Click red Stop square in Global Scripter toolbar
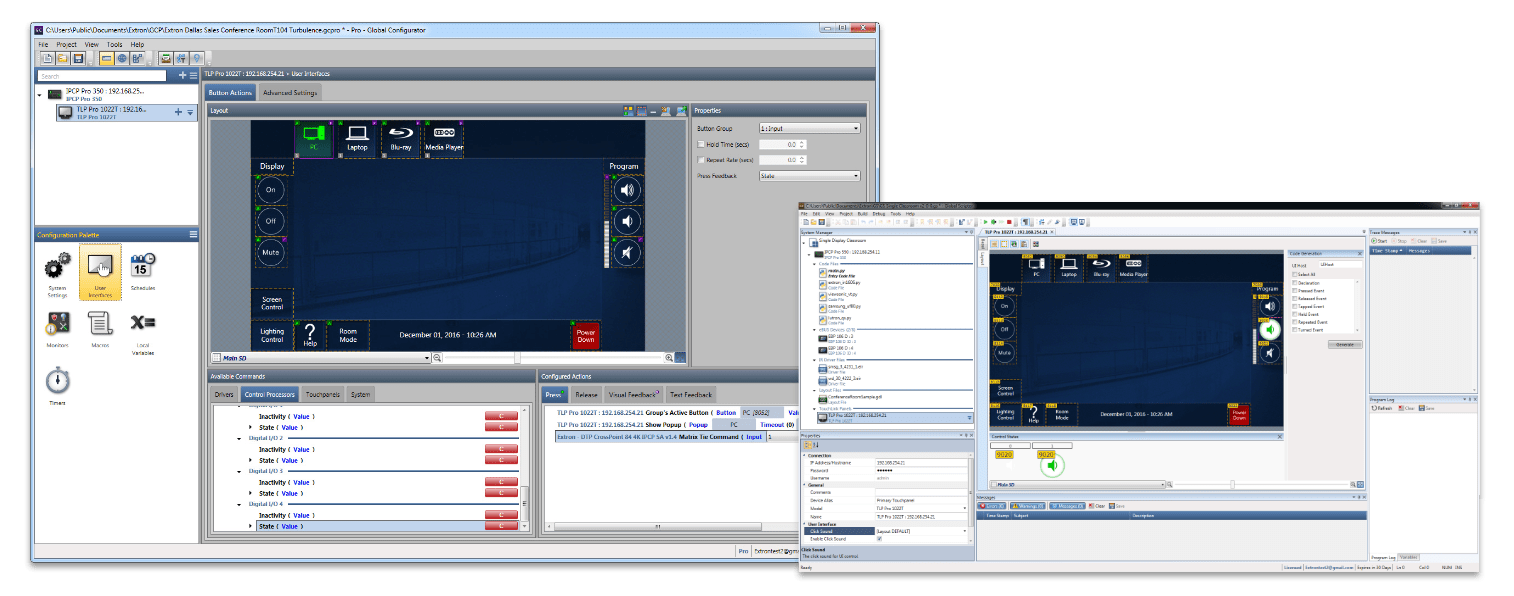The width and height of the screenshot is (1514, 596). (1008, 222)
